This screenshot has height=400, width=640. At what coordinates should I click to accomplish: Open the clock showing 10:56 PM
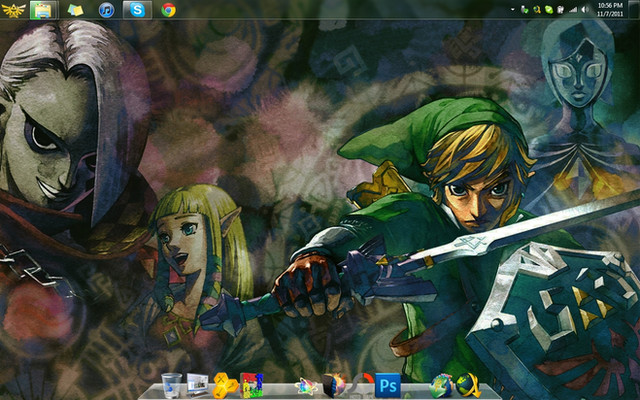click(610, 9)
